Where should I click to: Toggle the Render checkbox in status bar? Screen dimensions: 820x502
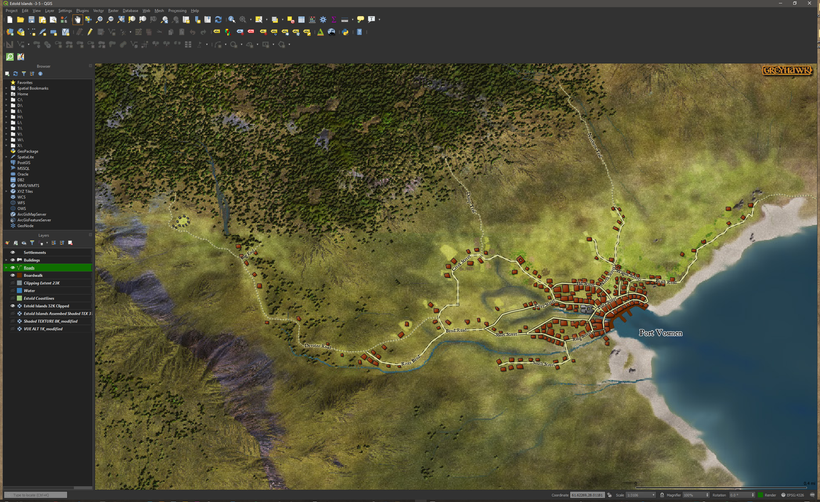pyautogui.click(x=762, y=495)
